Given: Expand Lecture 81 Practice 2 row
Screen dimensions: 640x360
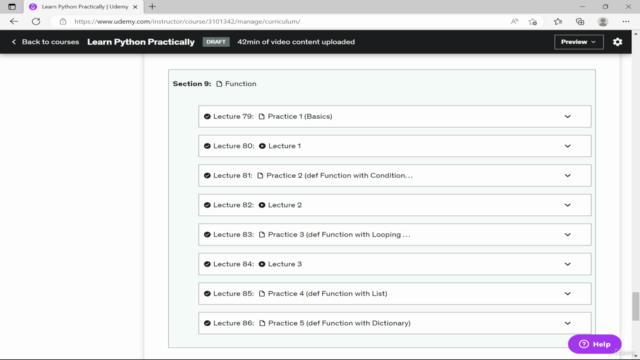Looking at the screenshot, I should point(567,176).
